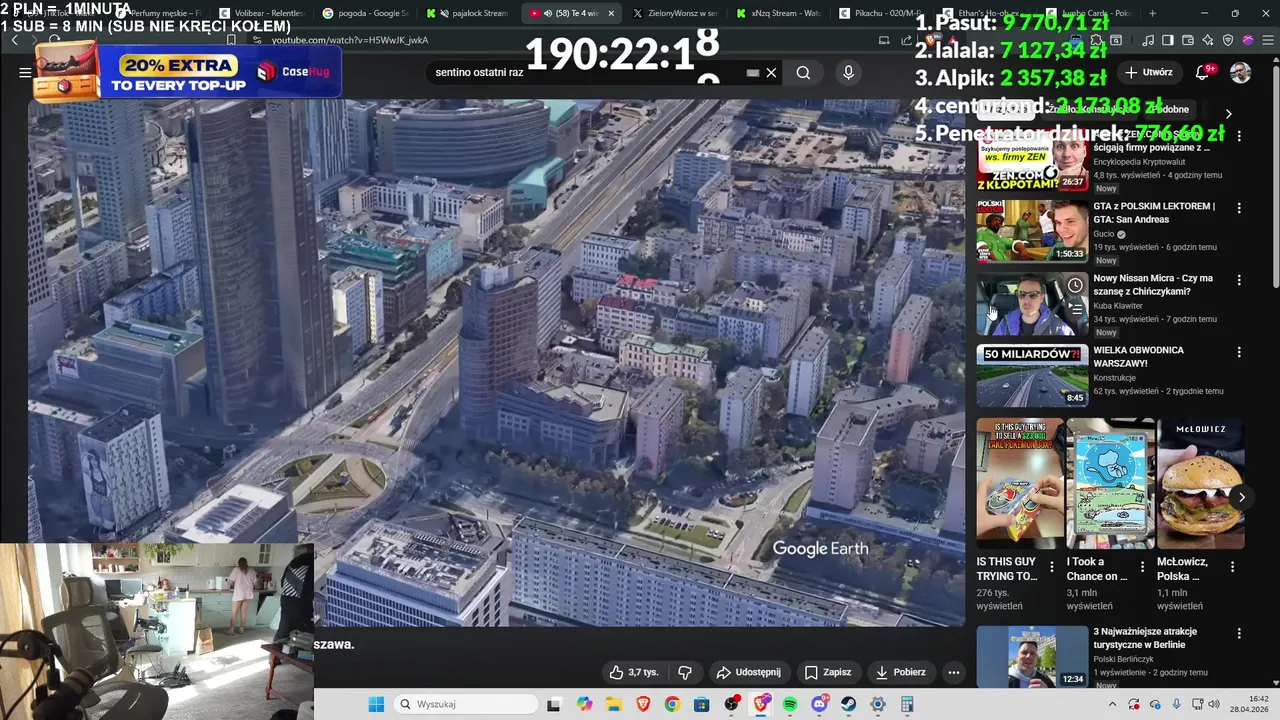Screen dimensions: 1280x720
Task: Show next shorts with the right chevron
Action: point(1241,497)
